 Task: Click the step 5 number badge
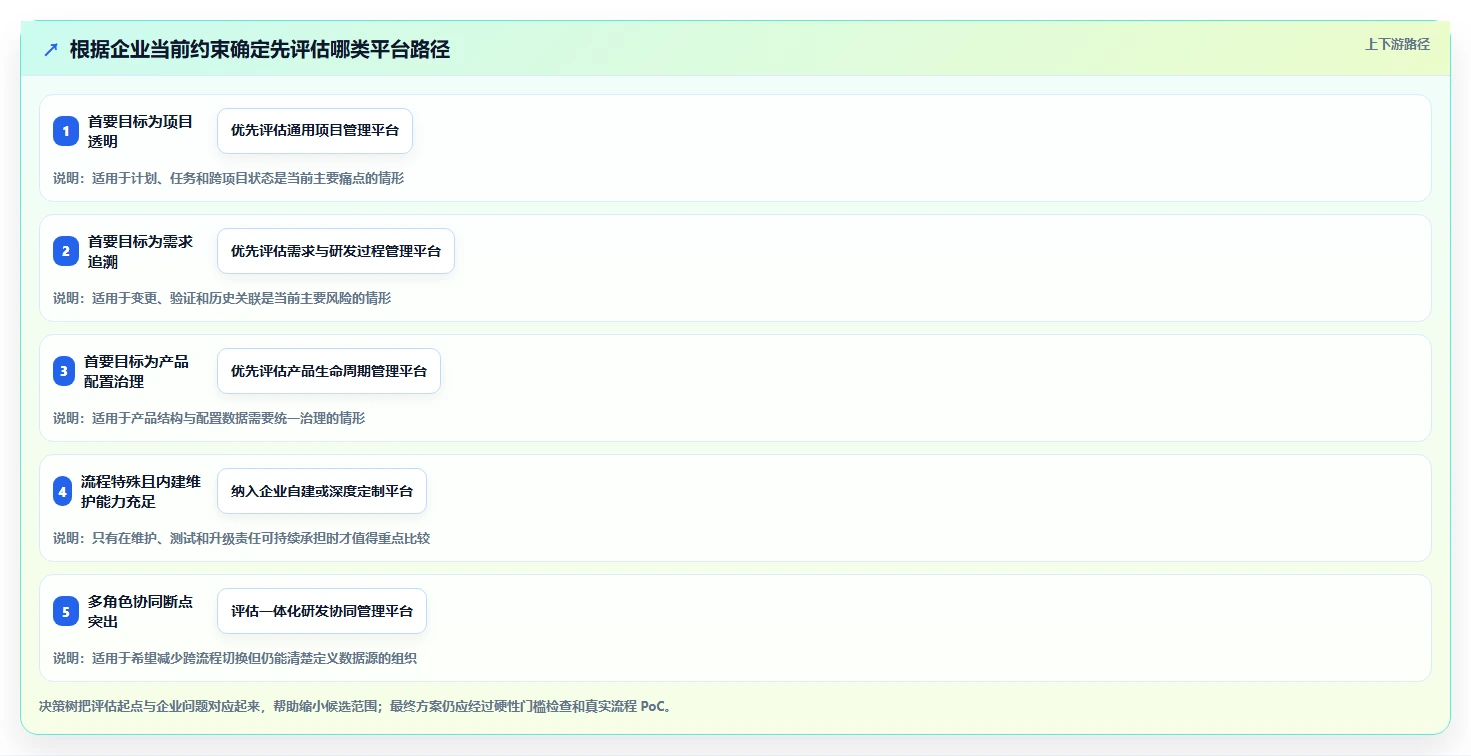pyautogui.click(x=66, y=611)
